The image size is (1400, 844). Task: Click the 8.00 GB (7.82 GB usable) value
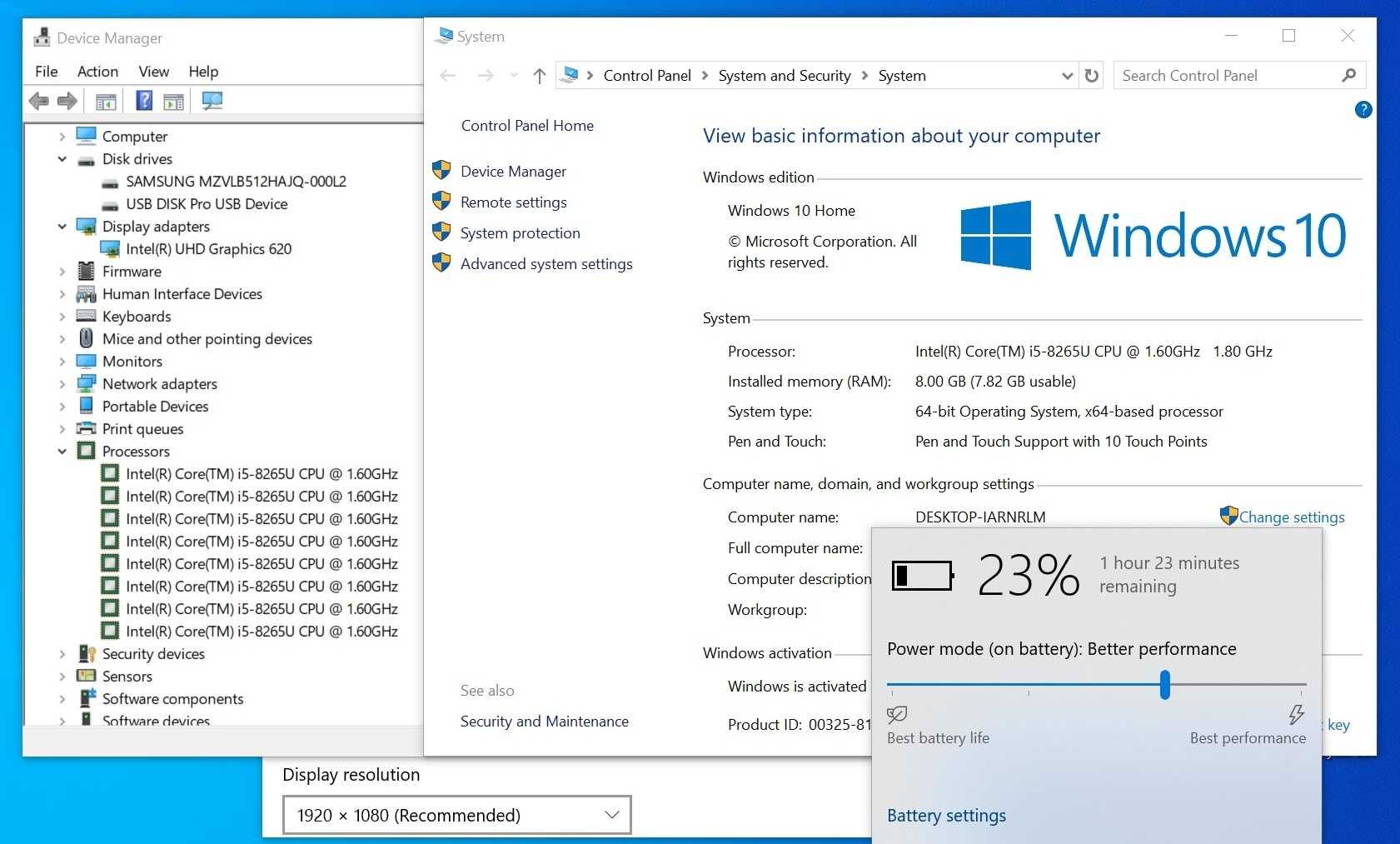[995, 382]
